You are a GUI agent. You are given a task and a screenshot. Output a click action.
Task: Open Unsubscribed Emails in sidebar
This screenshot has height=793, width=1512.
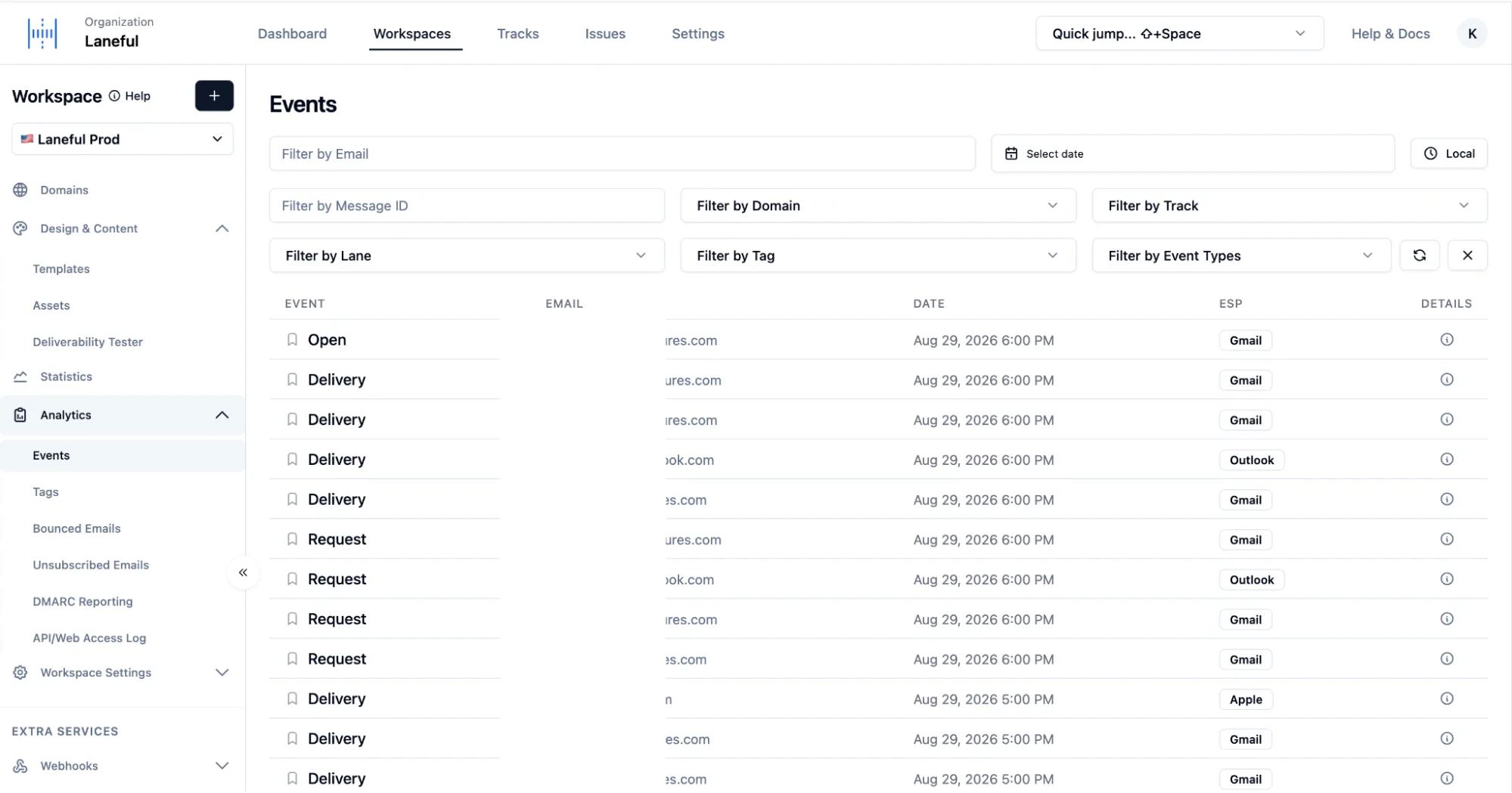point(91,565)
